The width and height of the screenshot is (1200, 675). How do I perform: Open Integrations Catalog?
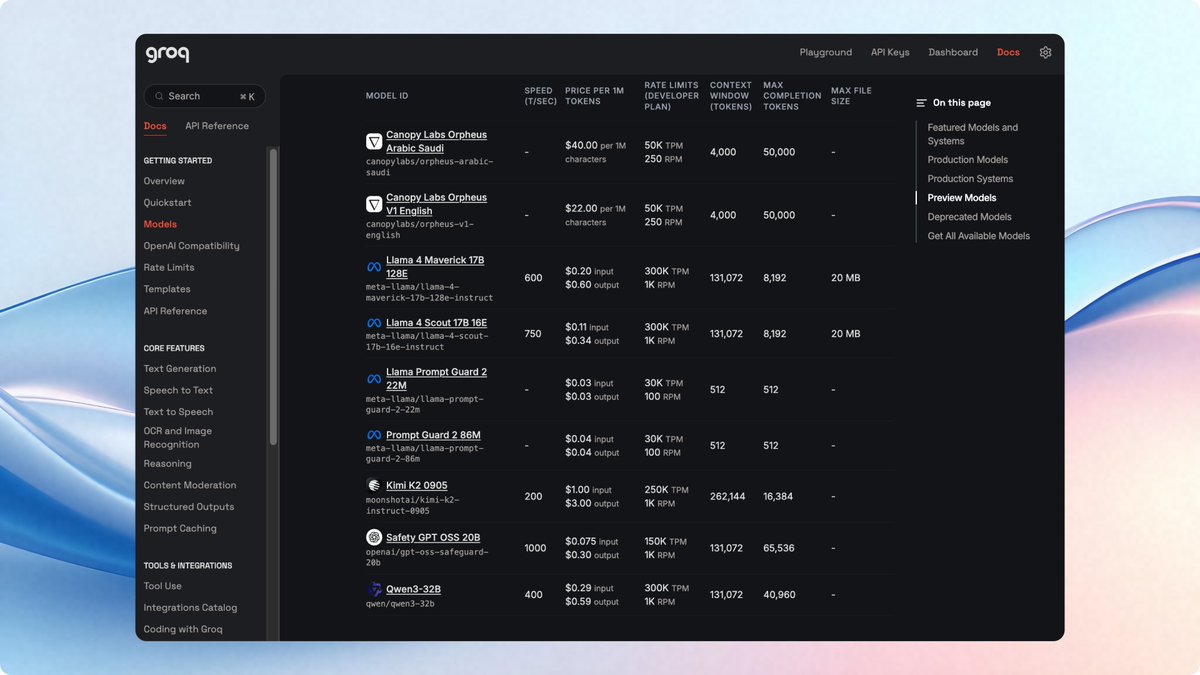pos(190,608)
